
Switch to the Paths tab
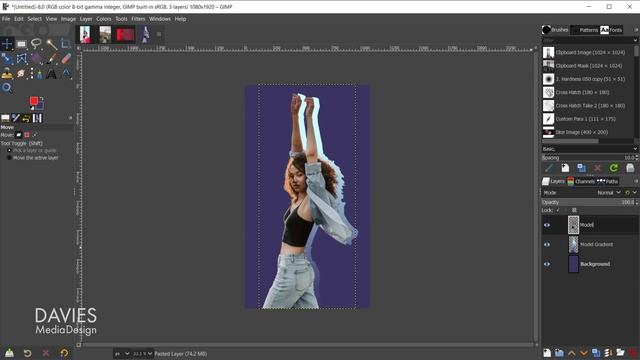[x=607, y=181]
